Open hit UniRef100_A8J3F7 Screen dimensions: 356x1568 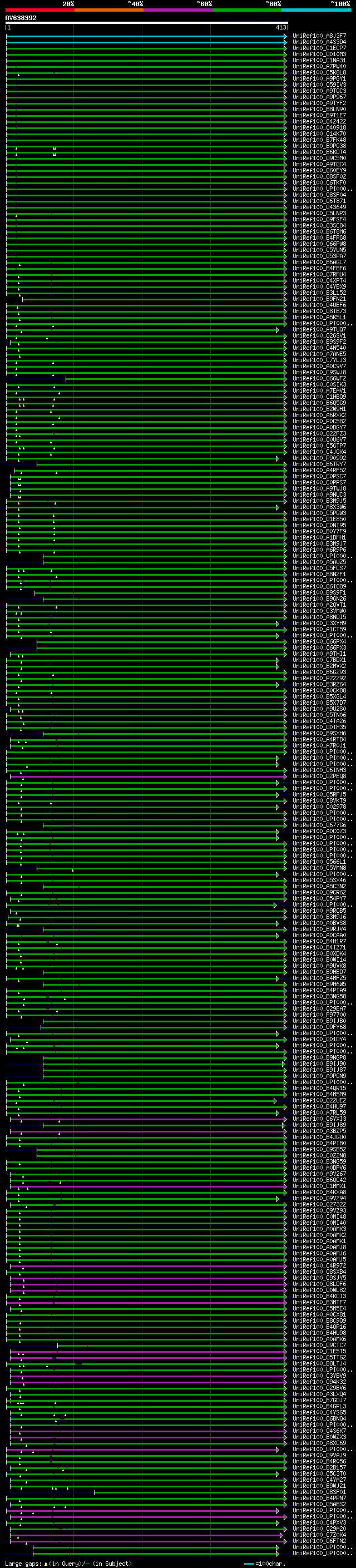319,36
